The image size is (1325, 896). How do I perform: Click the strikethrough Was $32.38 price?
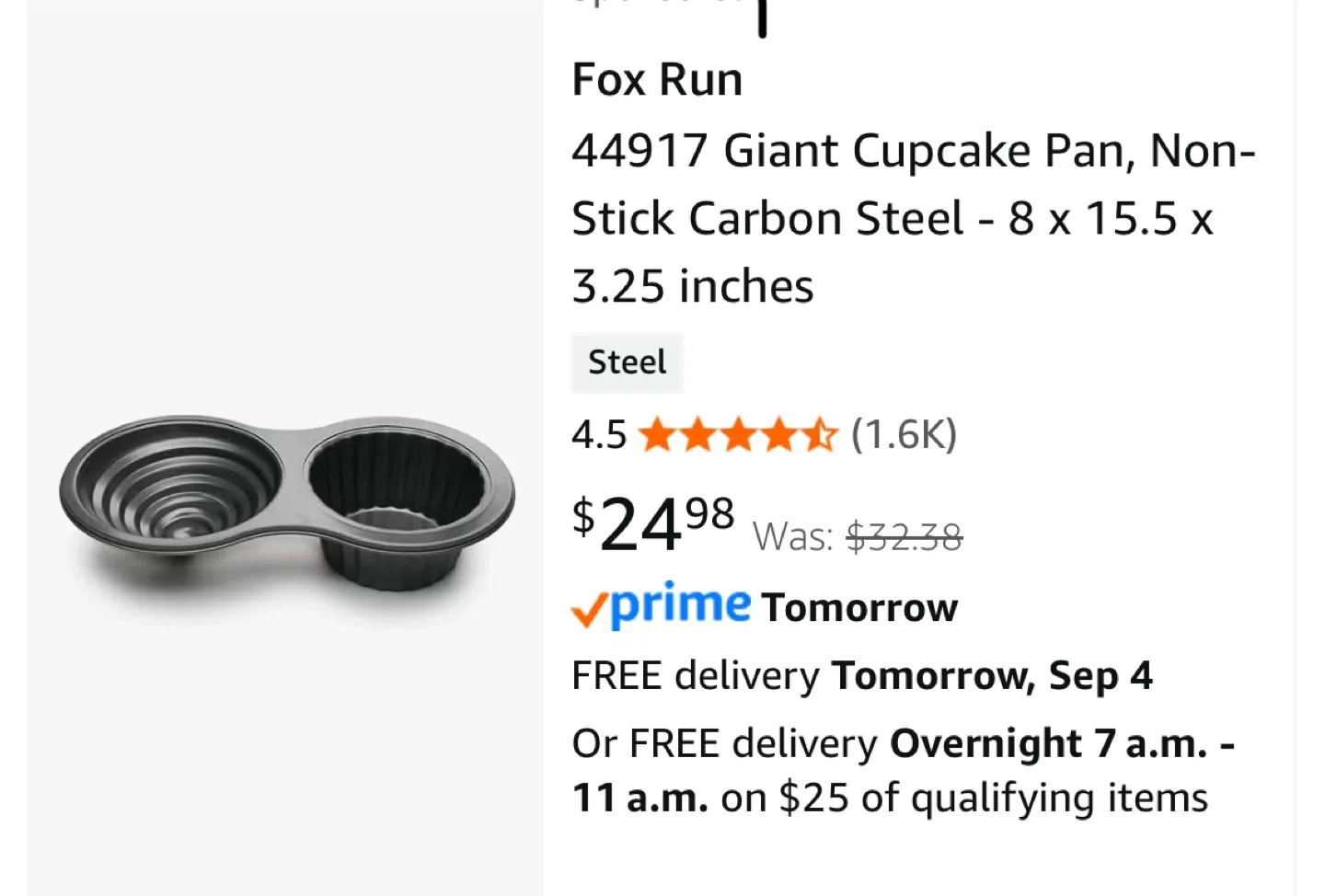[904, 536]
